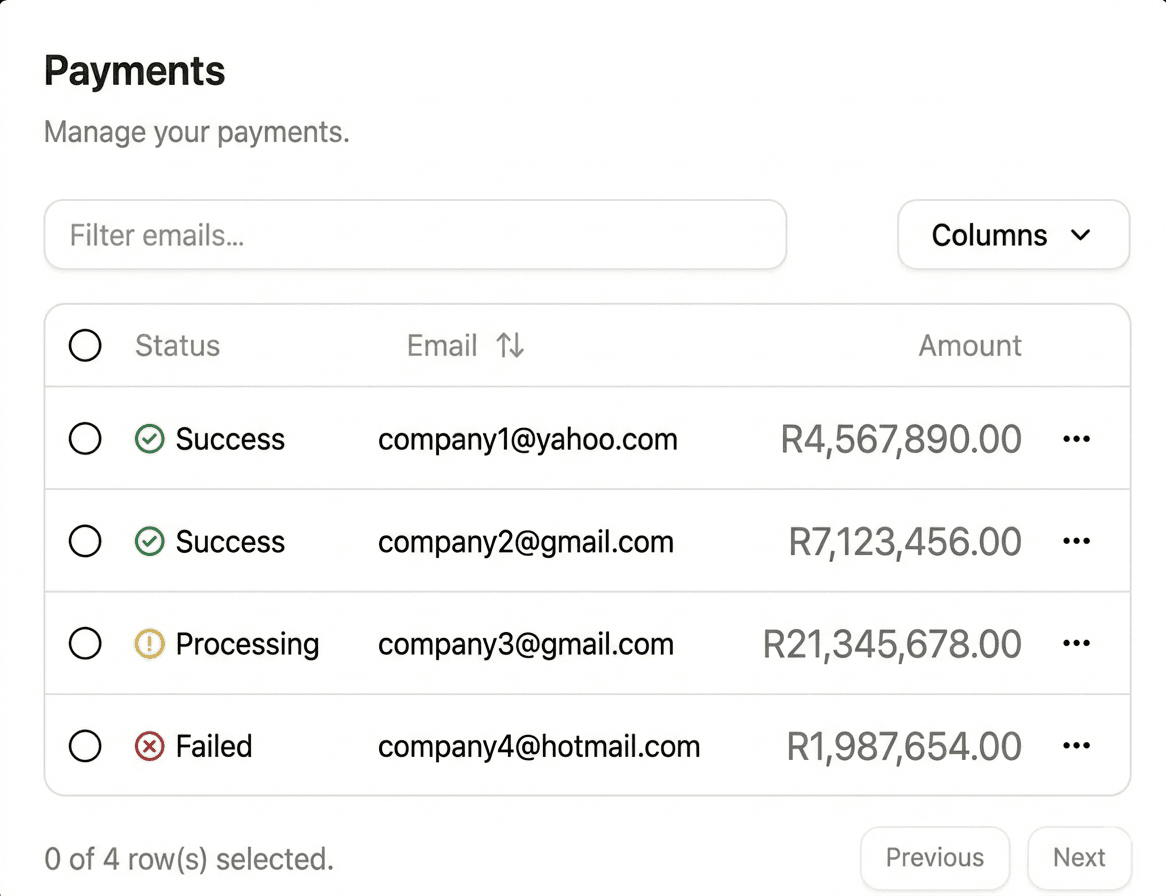This screenshot has height=896, width=1166.
Task: Expand the chevron on the Columns button
Action: point(1081,235)
